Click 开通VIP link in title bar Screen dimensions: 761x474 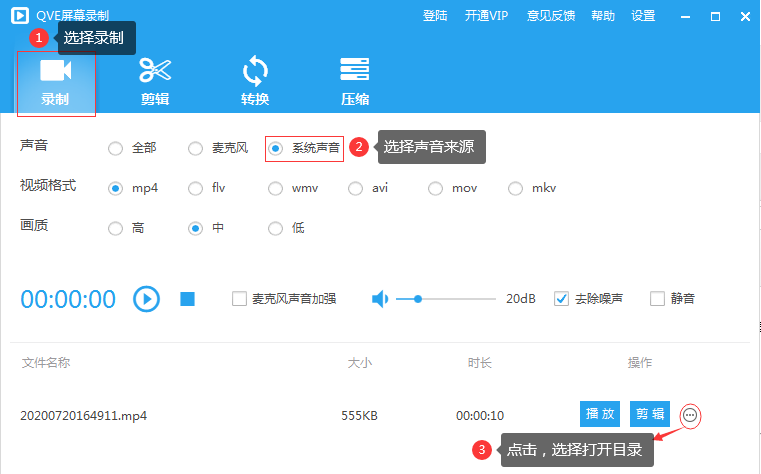pos(487,16)
